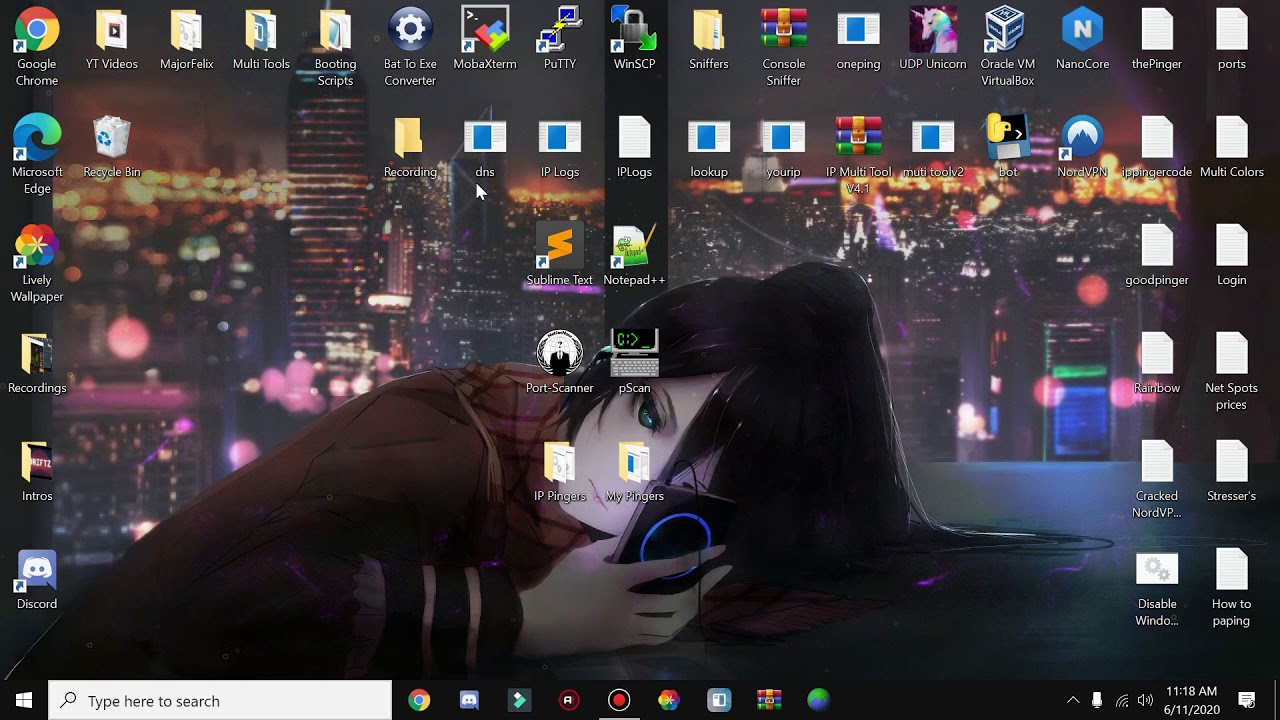The width and height of the screenshot is (1280, 720).
Task: Launch the pScan icon
Action: [x=634, y=354]
